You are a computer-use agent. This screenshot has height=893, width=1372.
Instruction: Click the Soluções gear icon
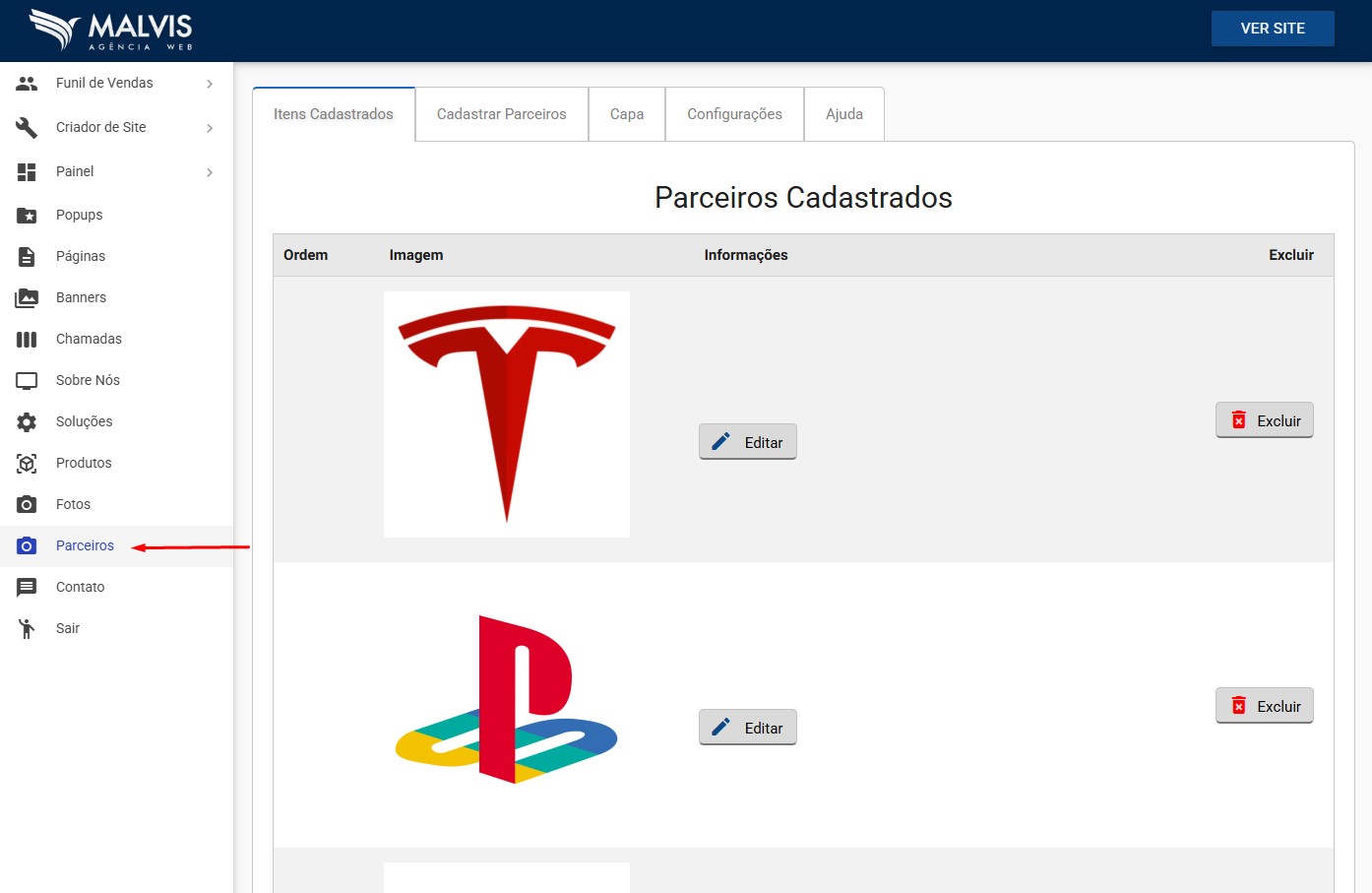(27, 422)
